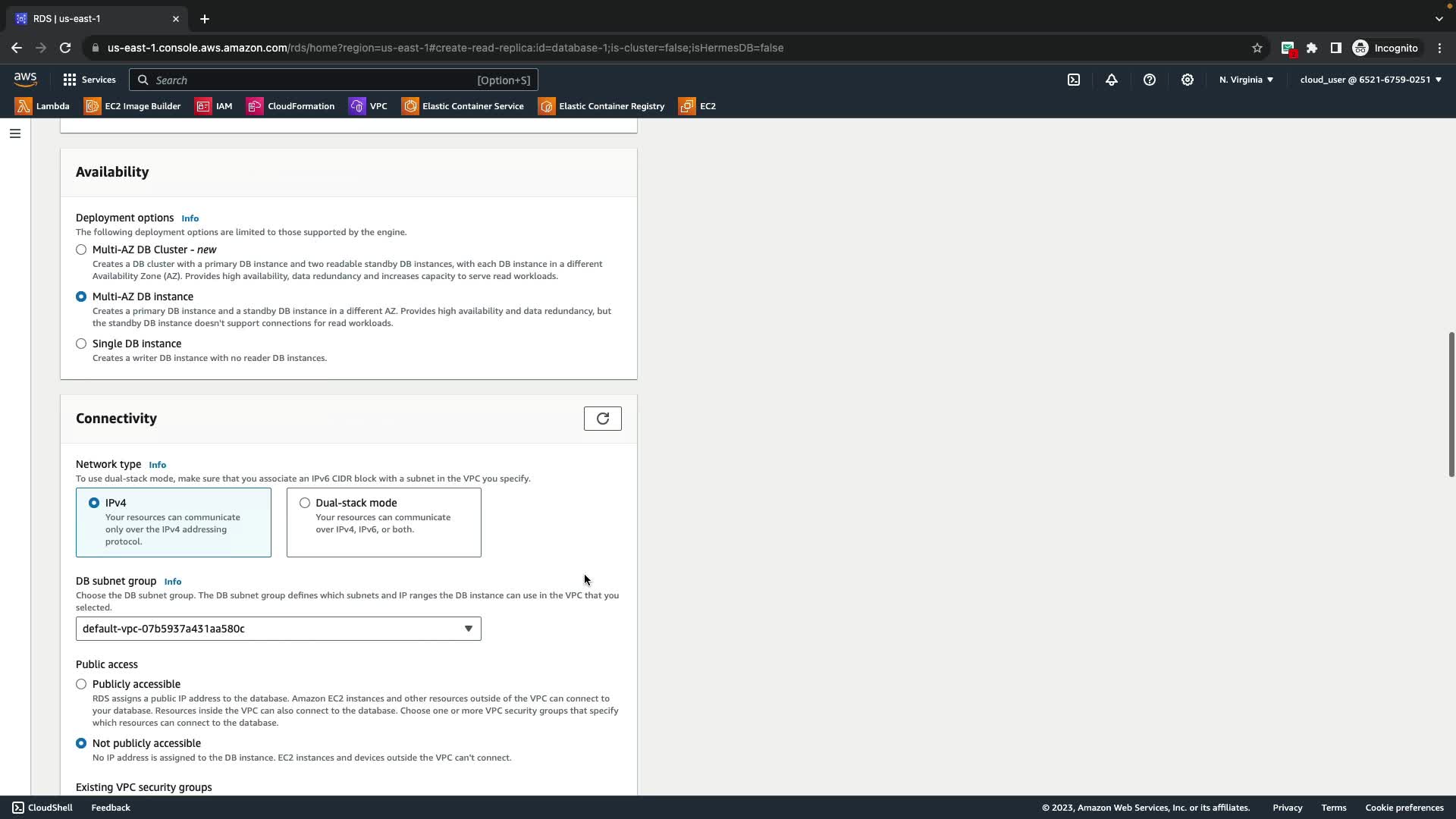Open the Services grid menu

[x=89, y=80]
